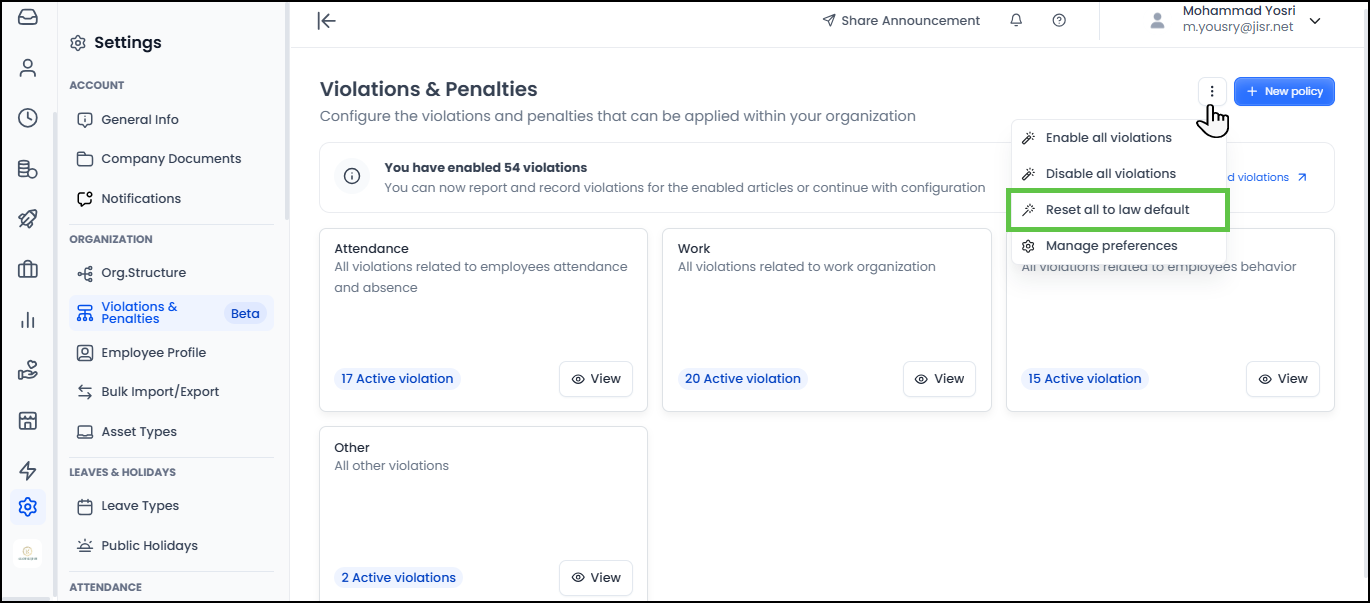
Task: Open Share Announcement
Action: click(901, 21)
